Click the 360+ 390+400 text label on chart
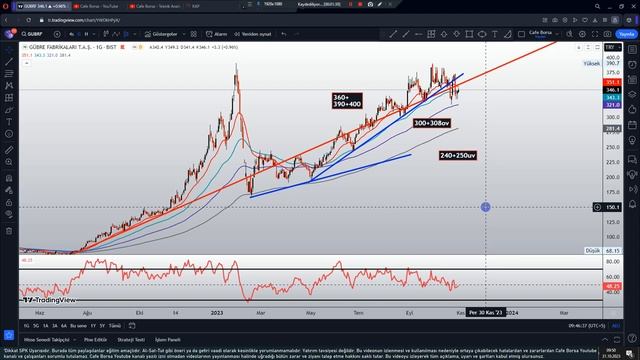 (347, 101)
